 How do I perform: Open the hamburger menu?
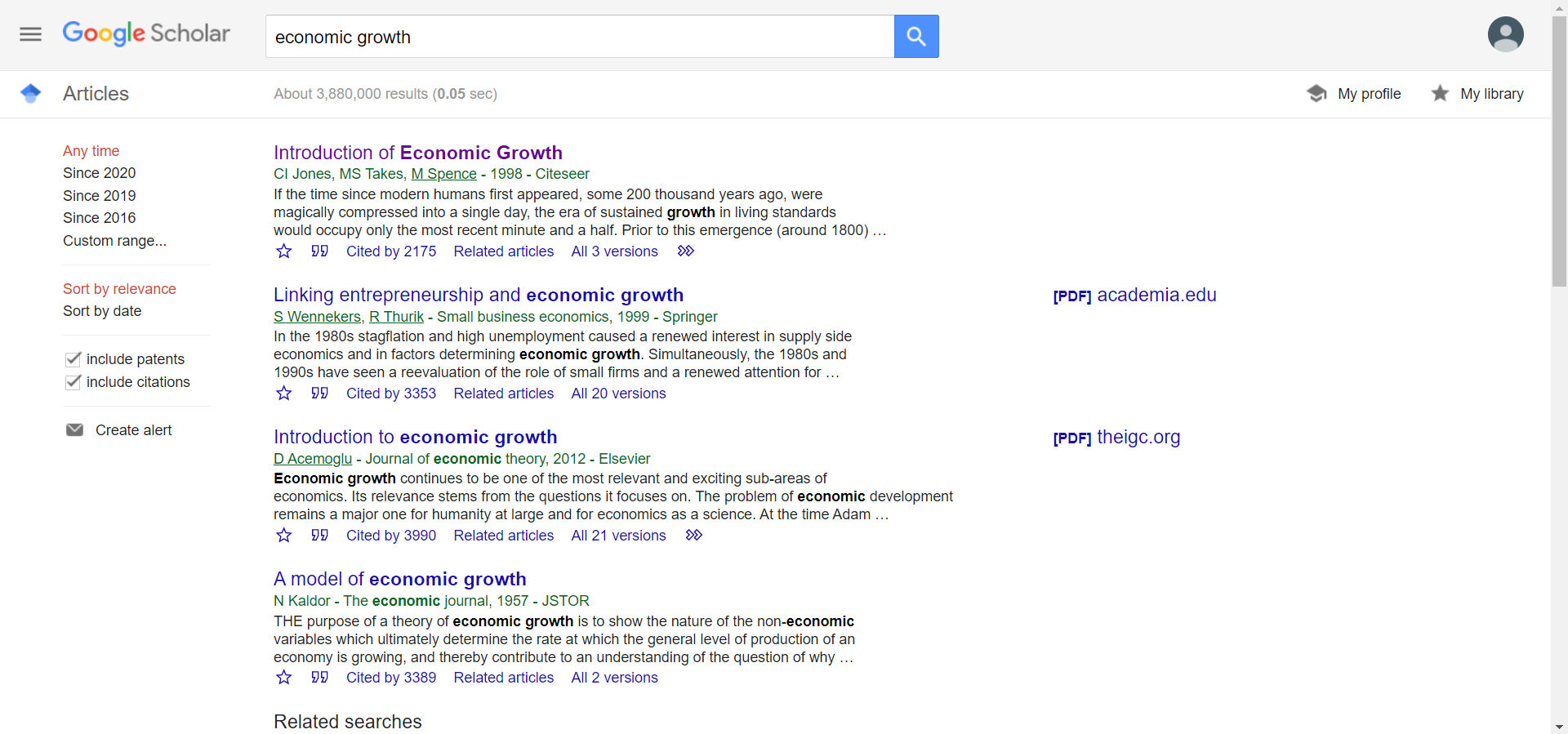pos(30,34)
